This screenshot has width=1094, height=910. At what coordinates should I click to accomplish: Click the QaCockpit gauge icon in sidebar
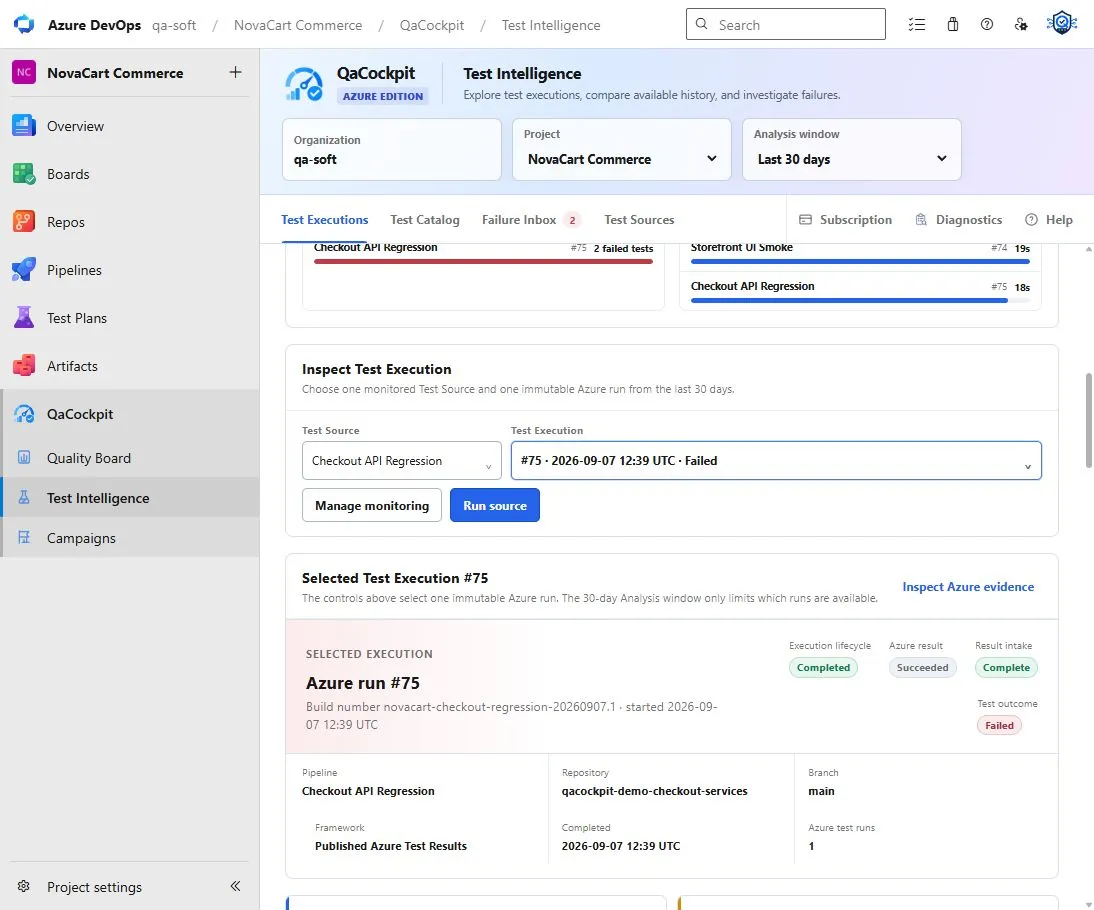(x=24, y=414)
